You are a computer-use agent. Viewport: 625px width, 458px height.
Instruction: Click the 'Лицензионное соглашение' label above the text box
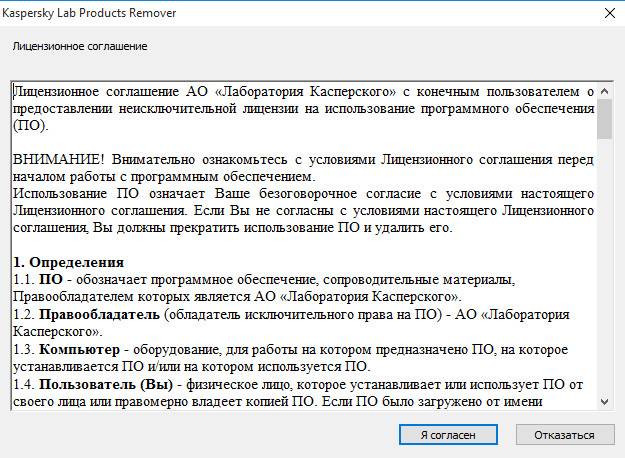pos(80,46)
